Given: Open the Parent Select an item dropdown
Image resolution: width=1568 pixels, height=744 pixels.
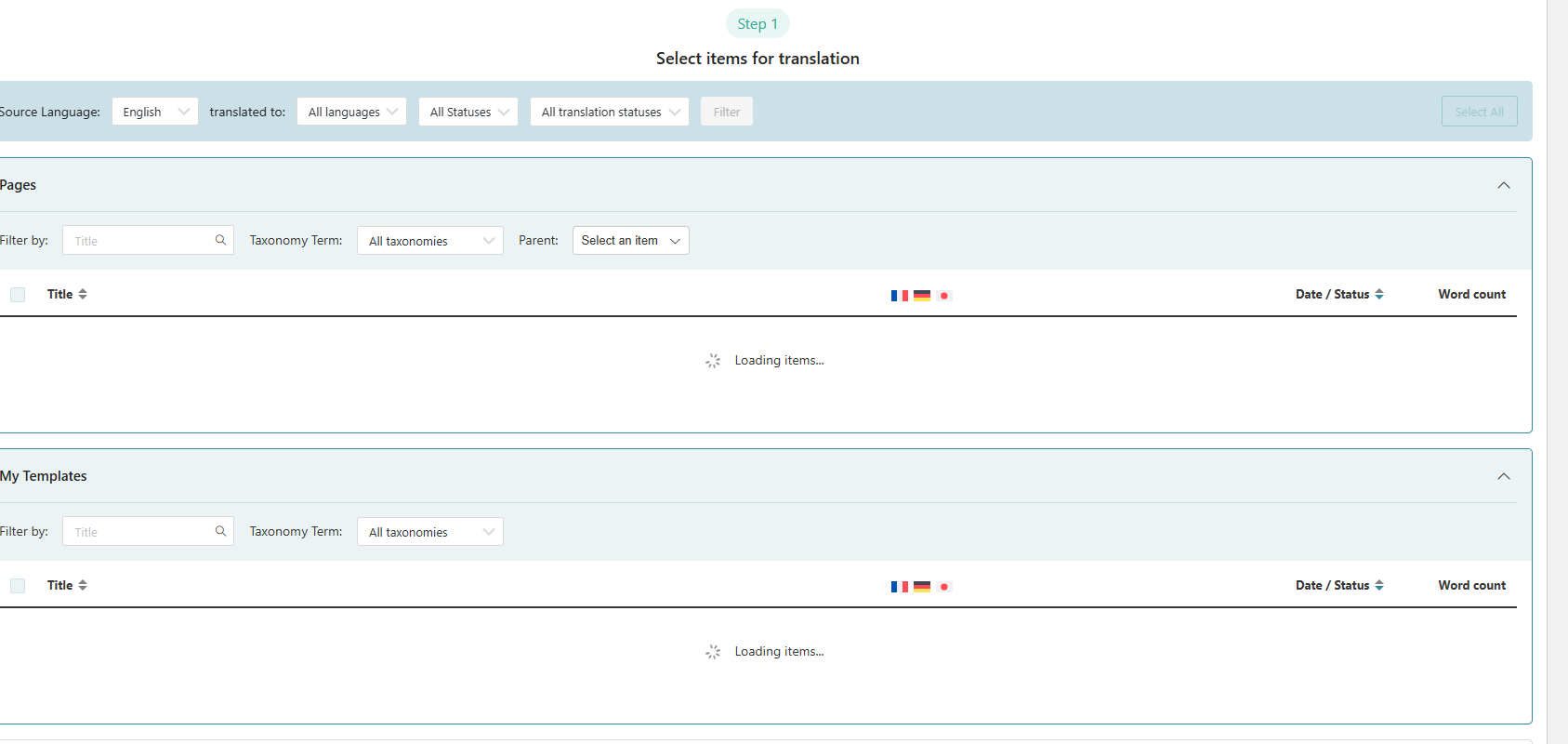Looking at the screenshot, I should pos(630,240).
